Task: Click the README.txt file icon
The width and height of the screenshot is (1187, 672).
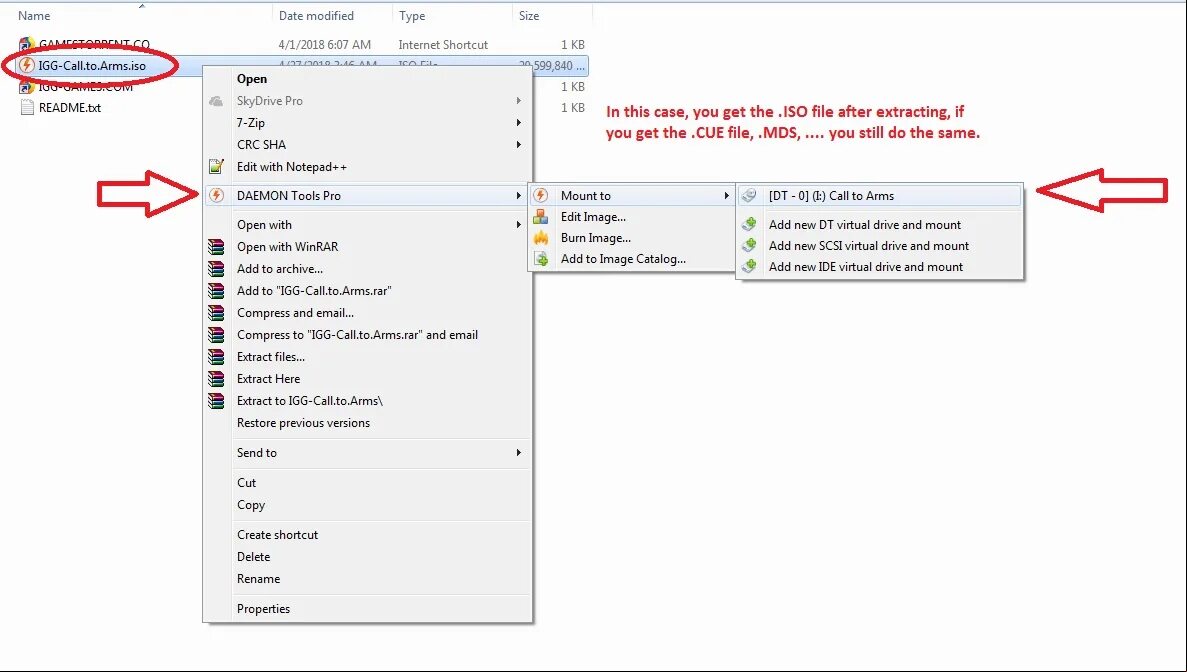Action: [26, 107]
